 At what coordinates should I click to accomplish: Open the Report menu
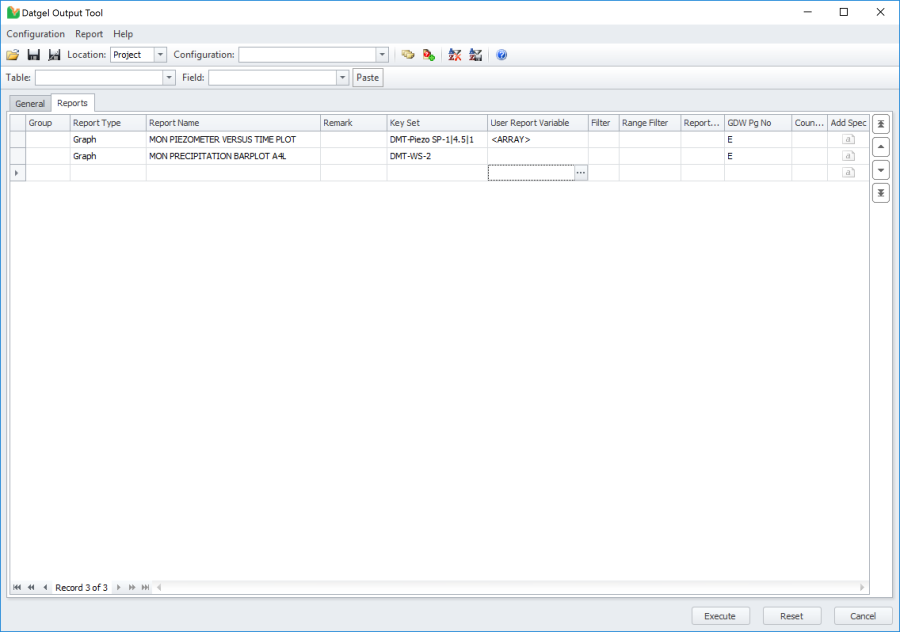(89, 34)
